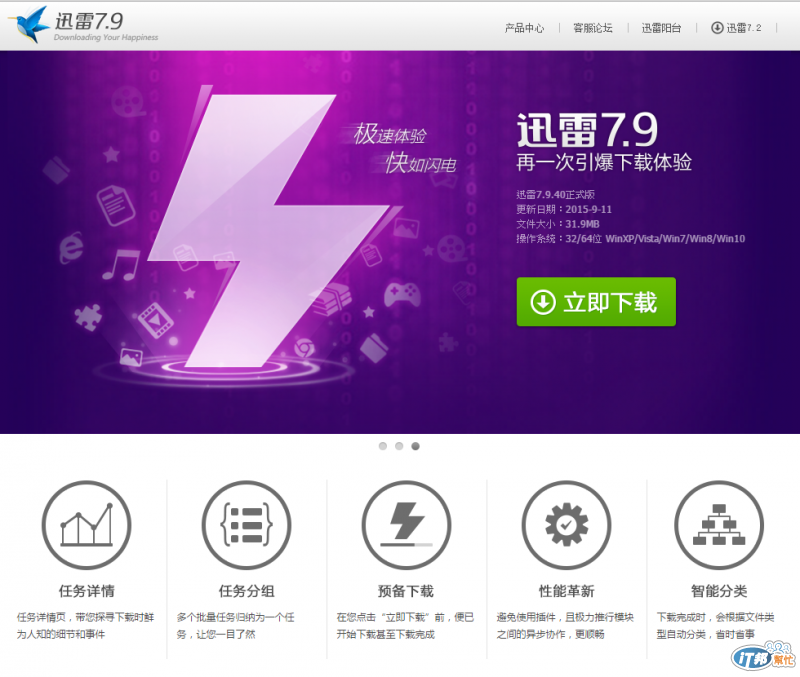Click the 智能分类 description paragraph
The height and width of the screenshot is (677, 800).
pyautogui.click(x=715, y=625)
